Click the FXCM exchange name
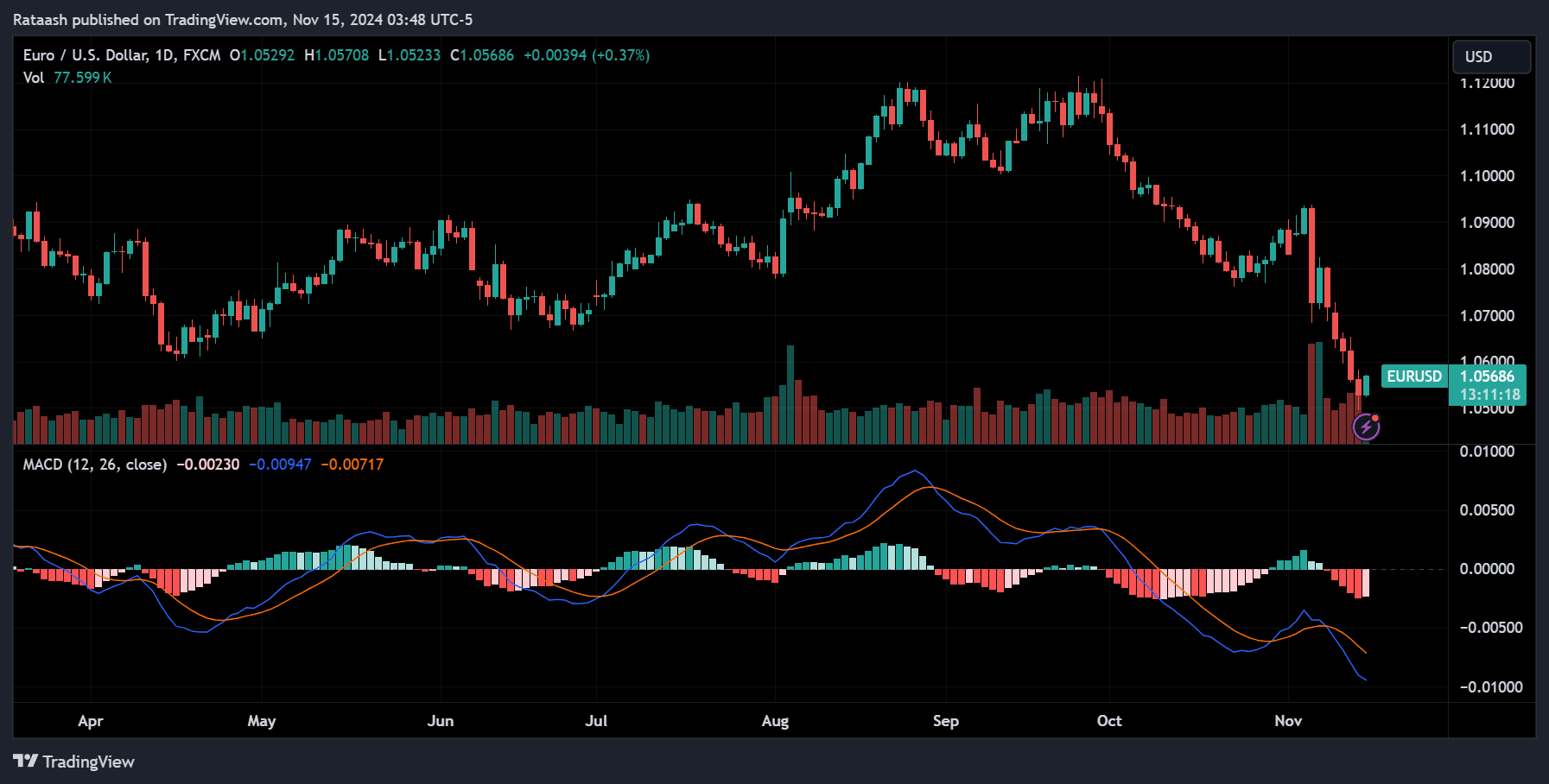The image size is (1549, 784). click(200, 54)
